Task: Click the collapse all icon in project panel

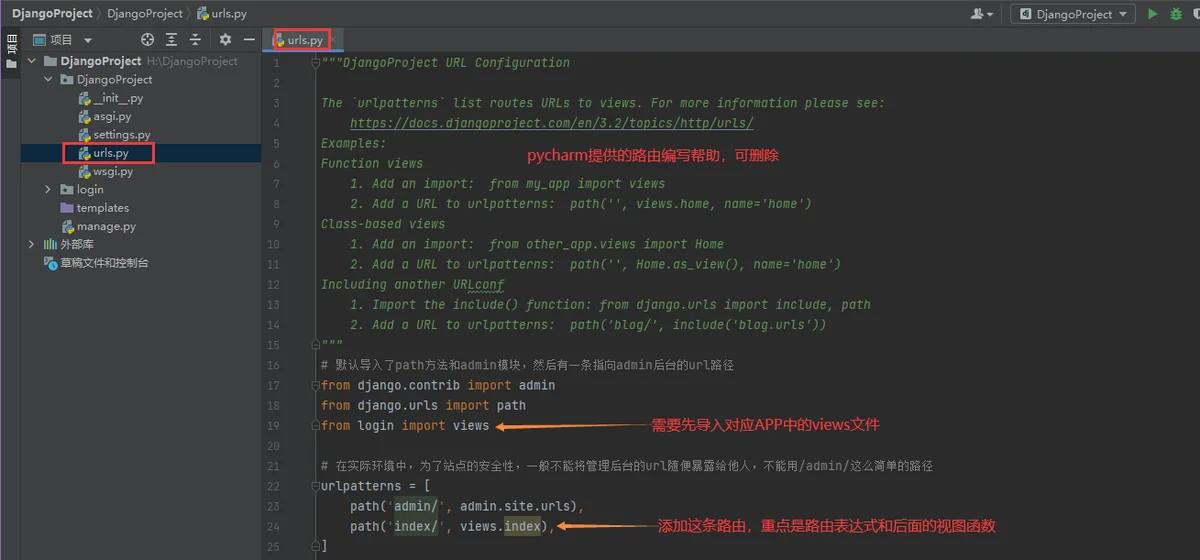Action: pyautogui.click(x=195, y=40)
